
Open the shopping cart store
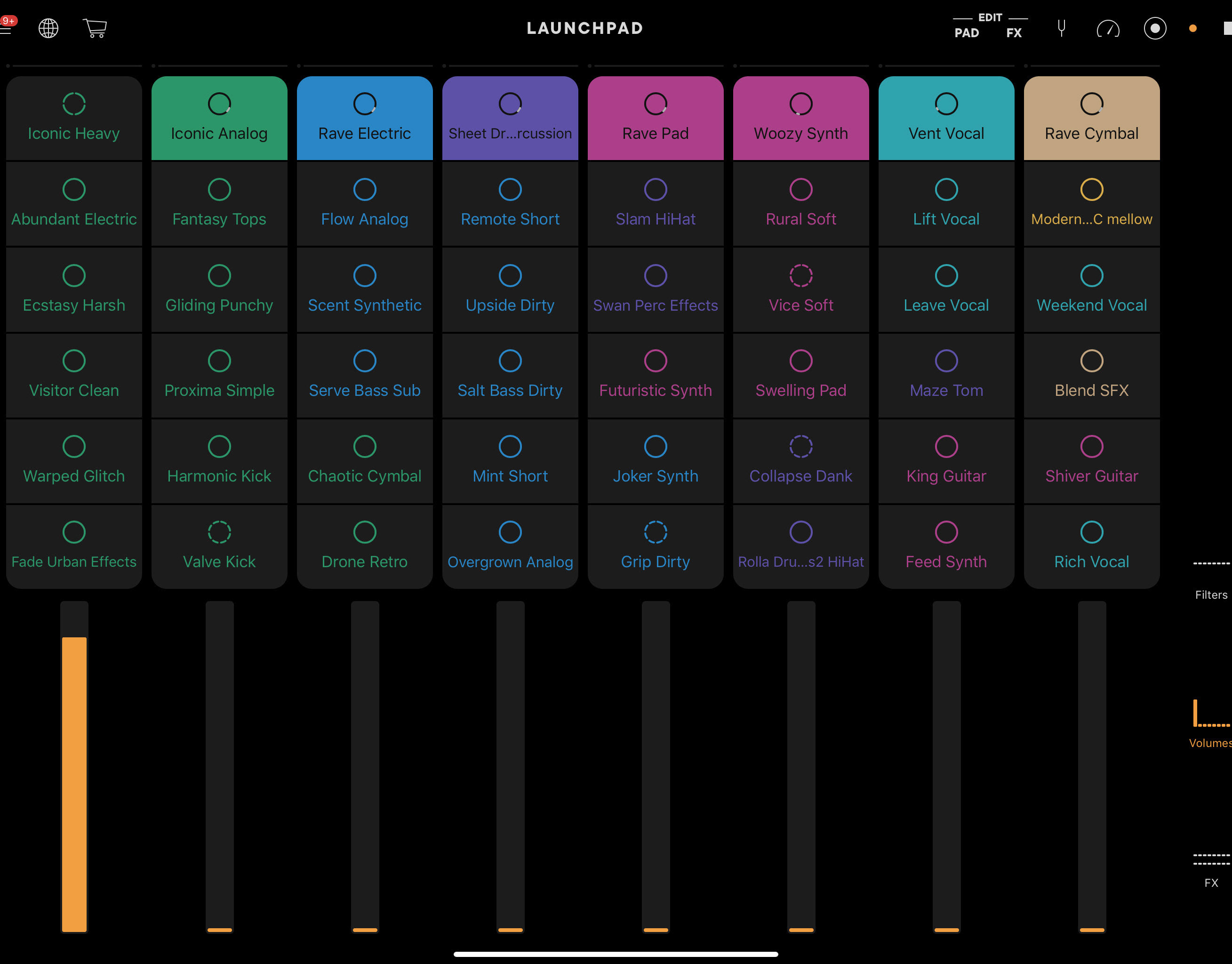[x=95, y=28]
